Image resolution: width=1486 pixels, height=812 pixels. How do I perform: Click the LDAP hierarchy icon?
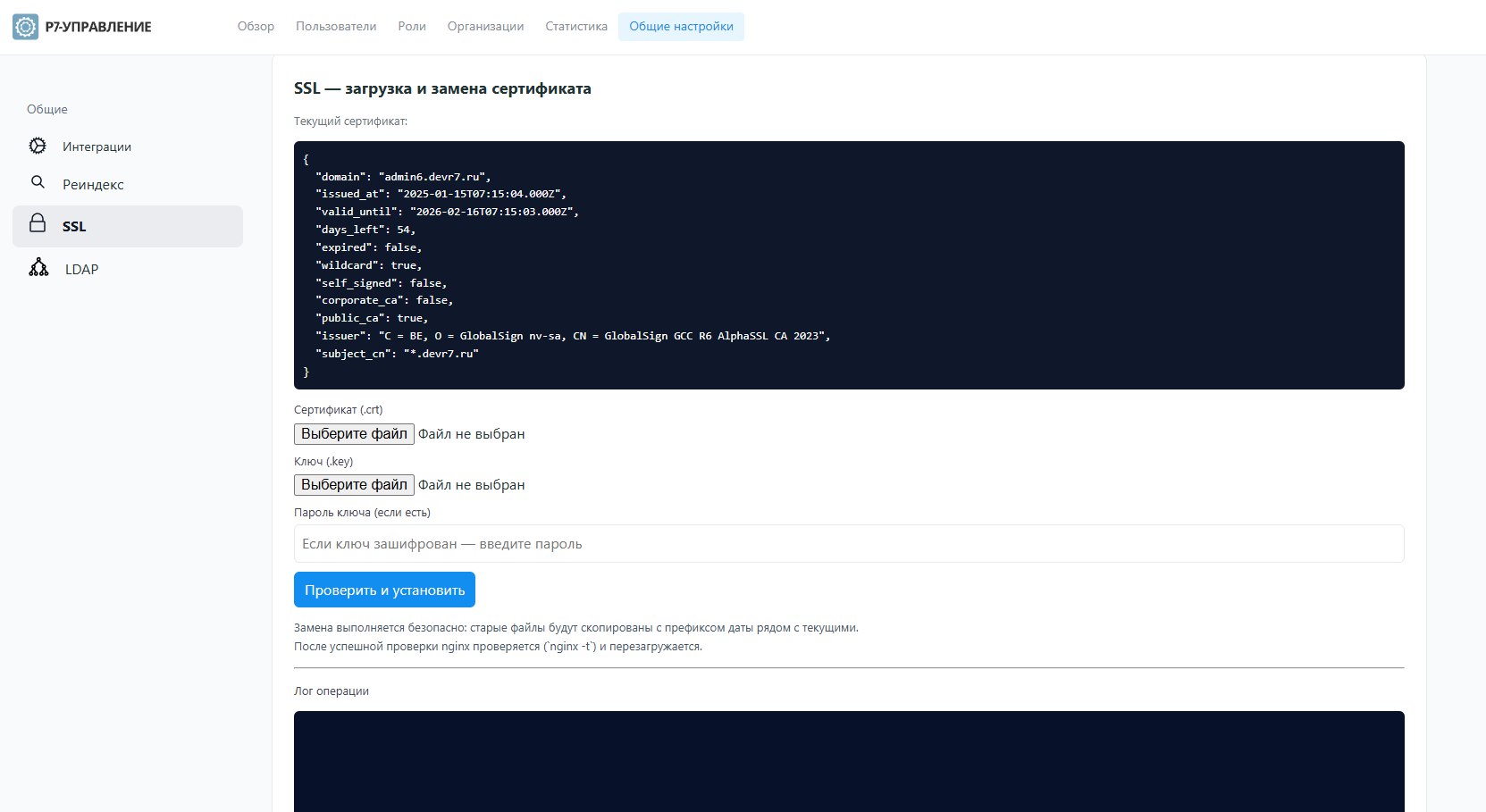(38, 268)
